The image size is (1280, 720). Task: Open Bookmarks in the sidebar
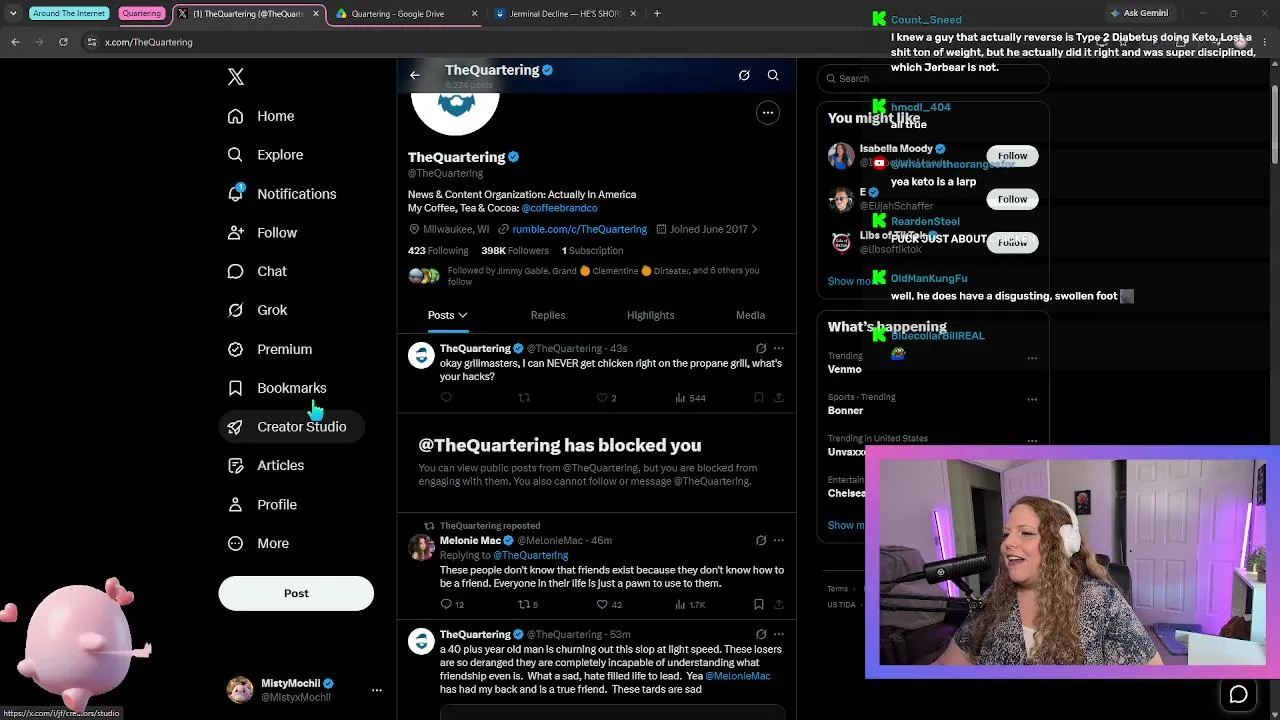[277, 388]
